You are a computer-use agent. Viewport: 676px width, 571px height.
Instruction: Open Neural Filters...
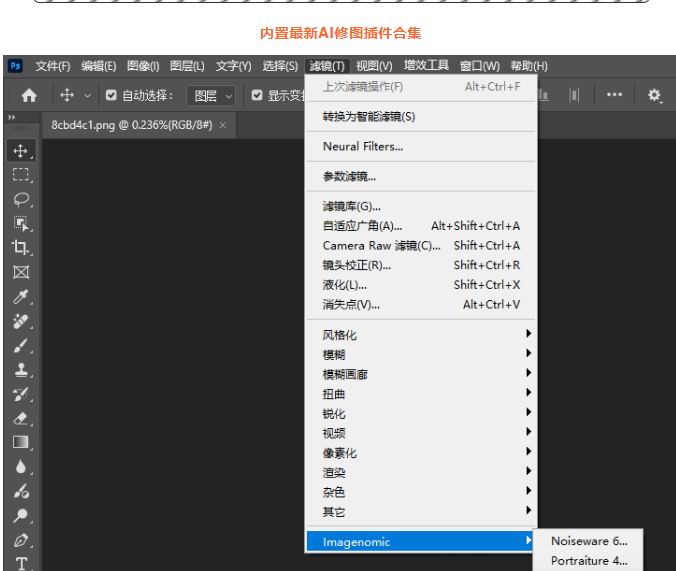(x=421, y=147)
